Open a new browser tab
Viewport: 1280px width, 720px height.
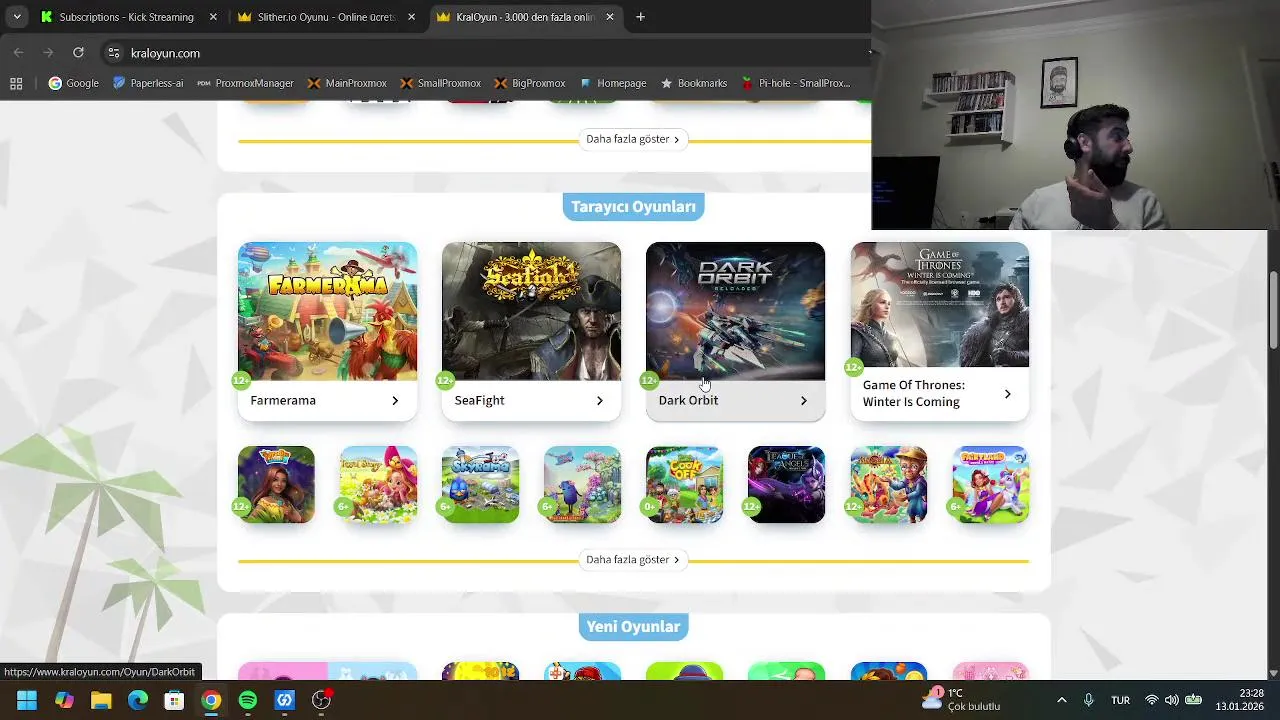[x=640, y=17]
